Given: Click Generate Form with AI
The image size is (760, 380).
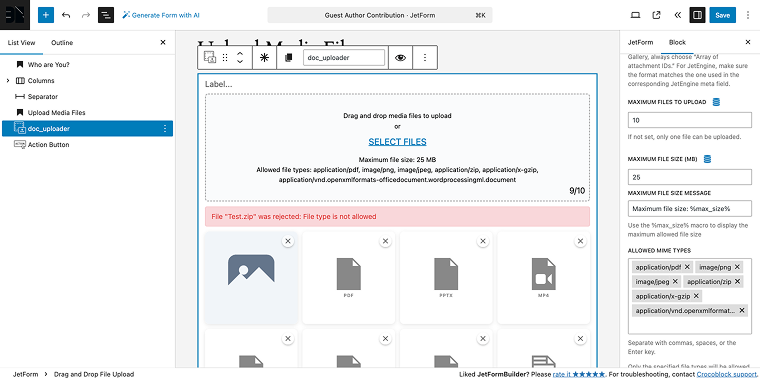Looking at the screenshot, I should 160,15.
